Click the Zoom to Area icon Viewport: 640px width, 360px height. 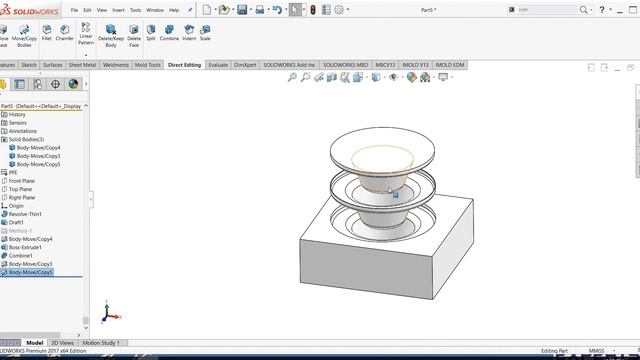click(x=305, y=77)
